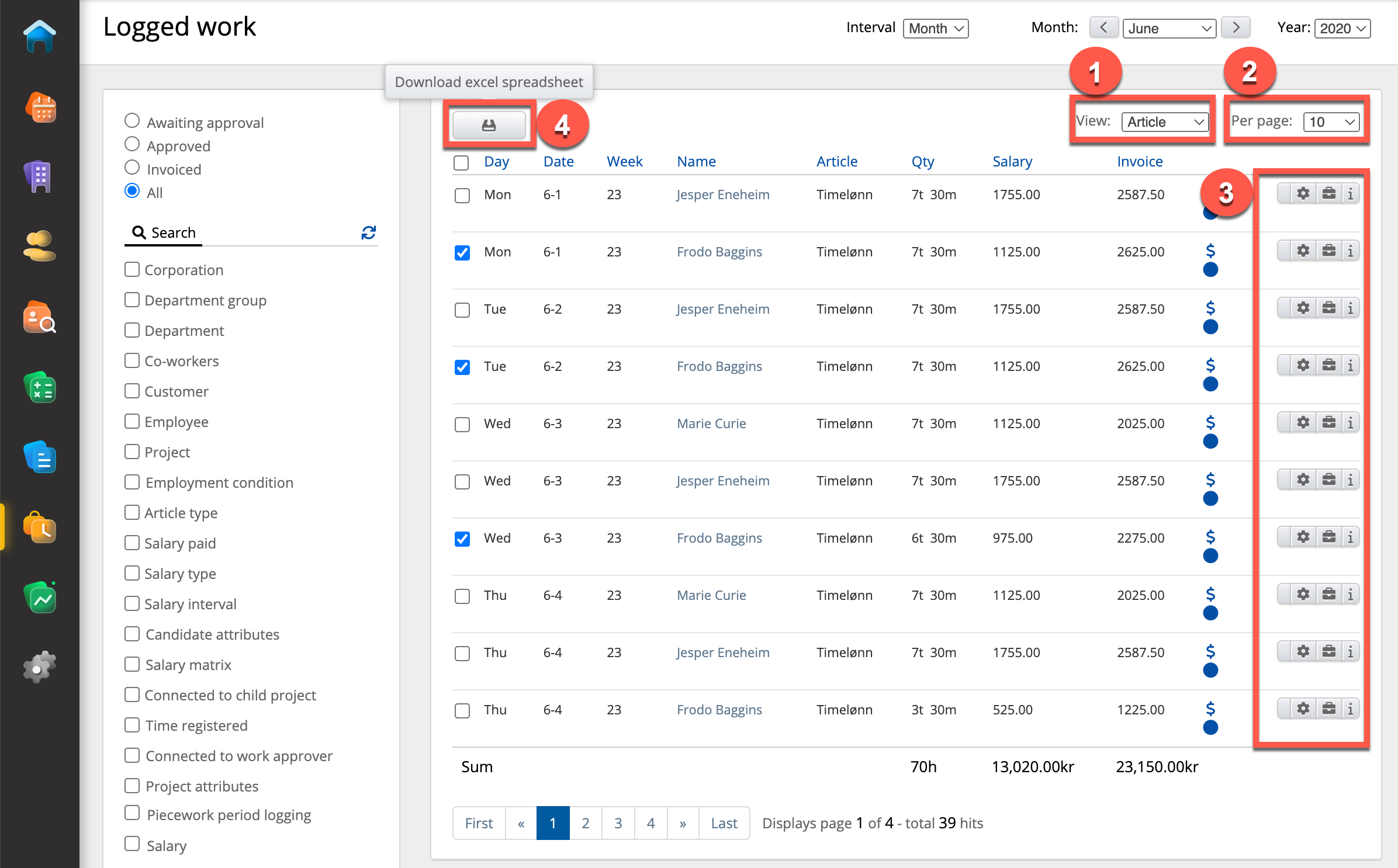The width and height of the screenshot is (1398, 868).
Task: Click the download Excel spreadsheet button
Action: pos(489,125)
